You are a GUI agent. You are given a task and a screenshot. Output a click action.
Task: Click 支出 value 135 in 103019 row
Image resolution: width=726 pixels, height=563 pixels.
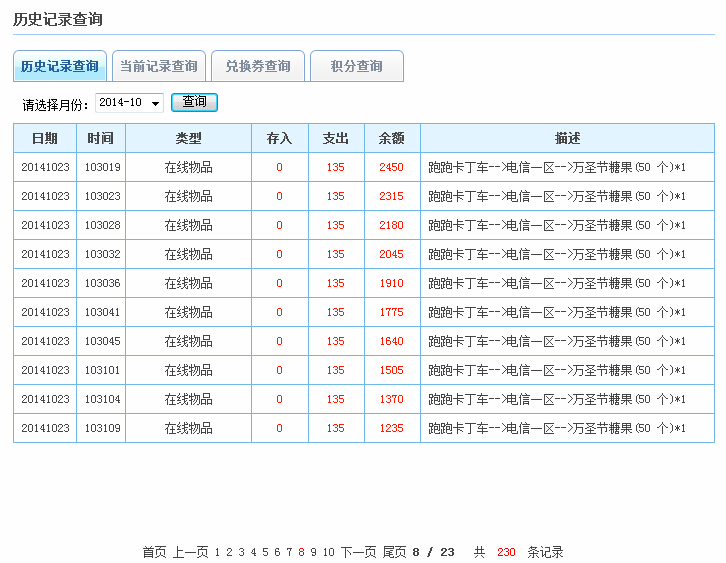(336, 167)
